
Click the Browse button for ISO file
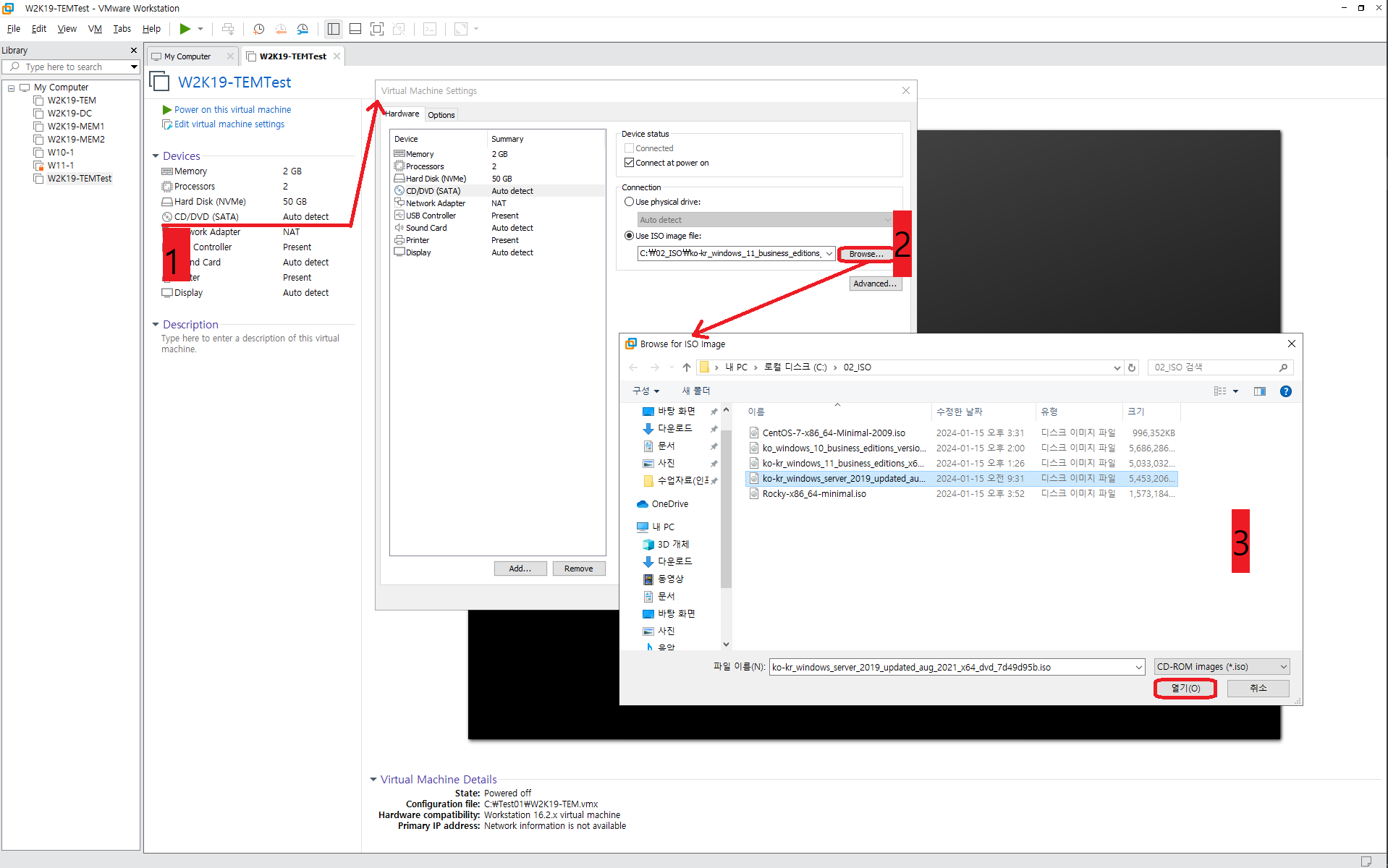pos(866,254)
